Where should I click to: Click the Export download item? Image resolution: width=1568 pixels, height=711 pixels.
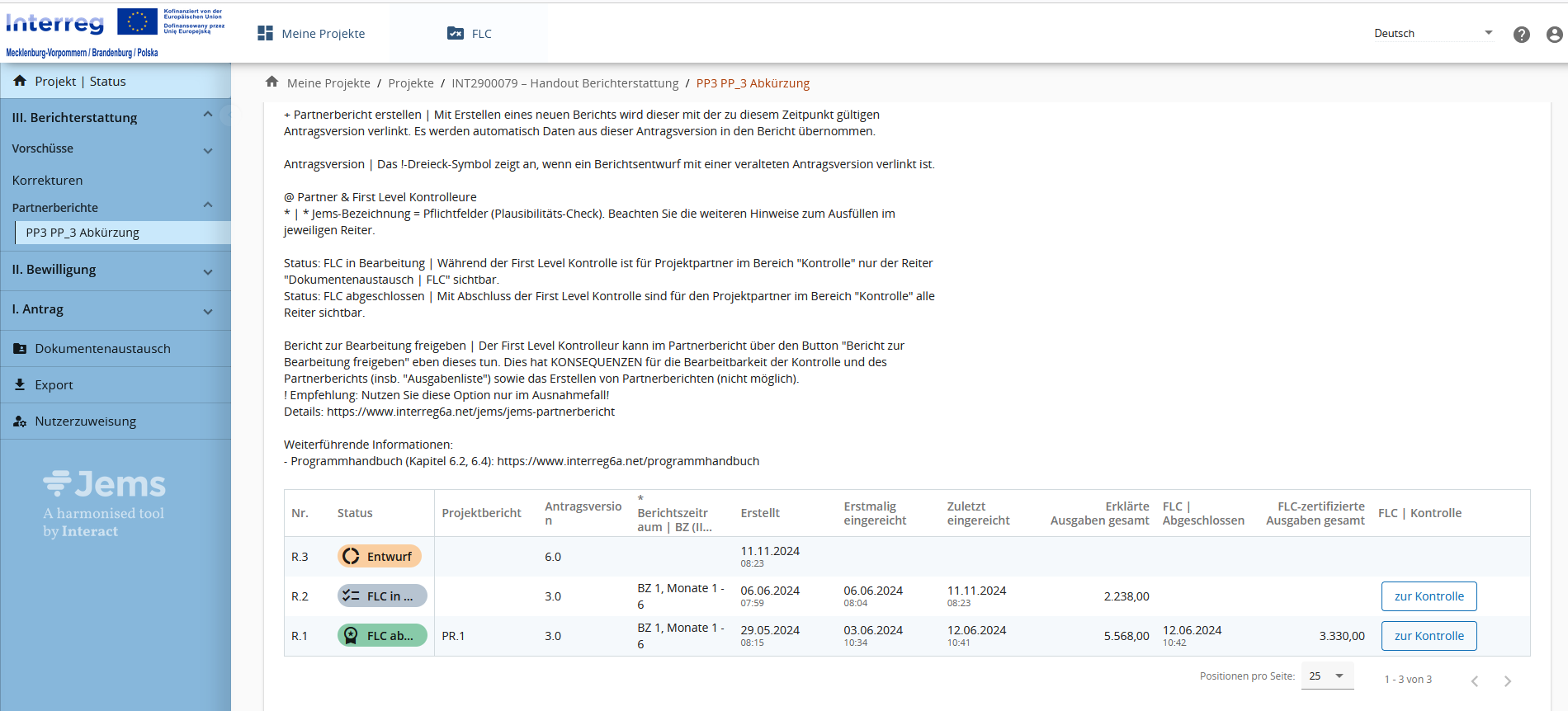click(54, 385)
